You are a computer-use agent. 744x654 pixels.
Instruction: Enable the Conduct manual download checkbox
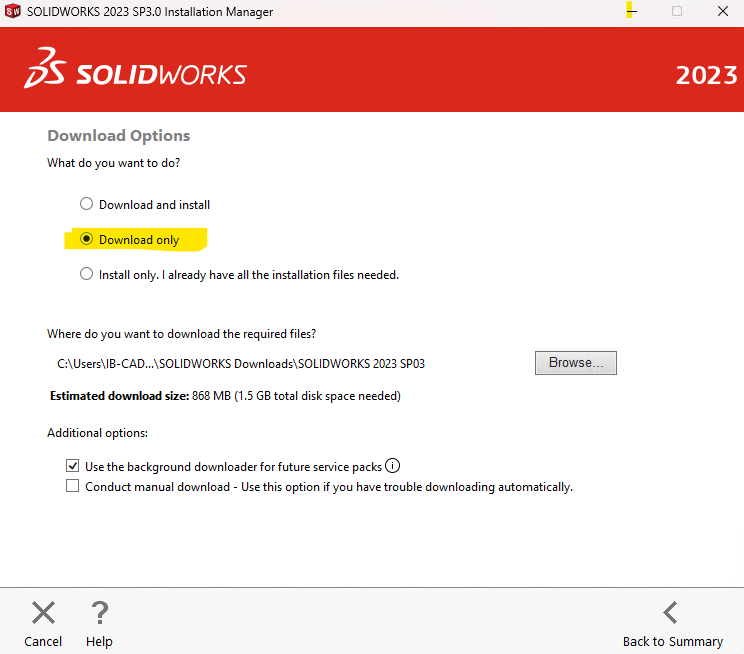tap(73, 486)
